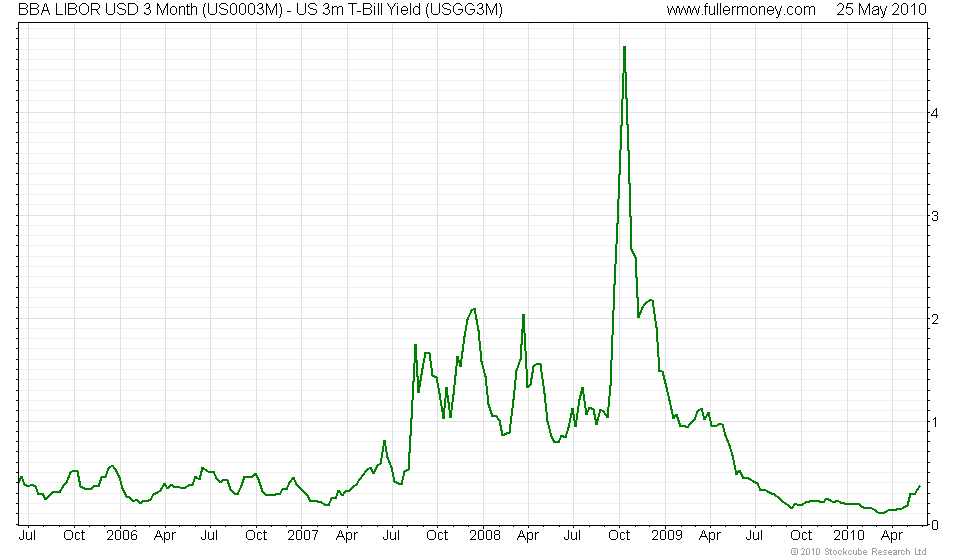
Task: Click the www.fullermoney.com text
Action: tap(741, 9)
